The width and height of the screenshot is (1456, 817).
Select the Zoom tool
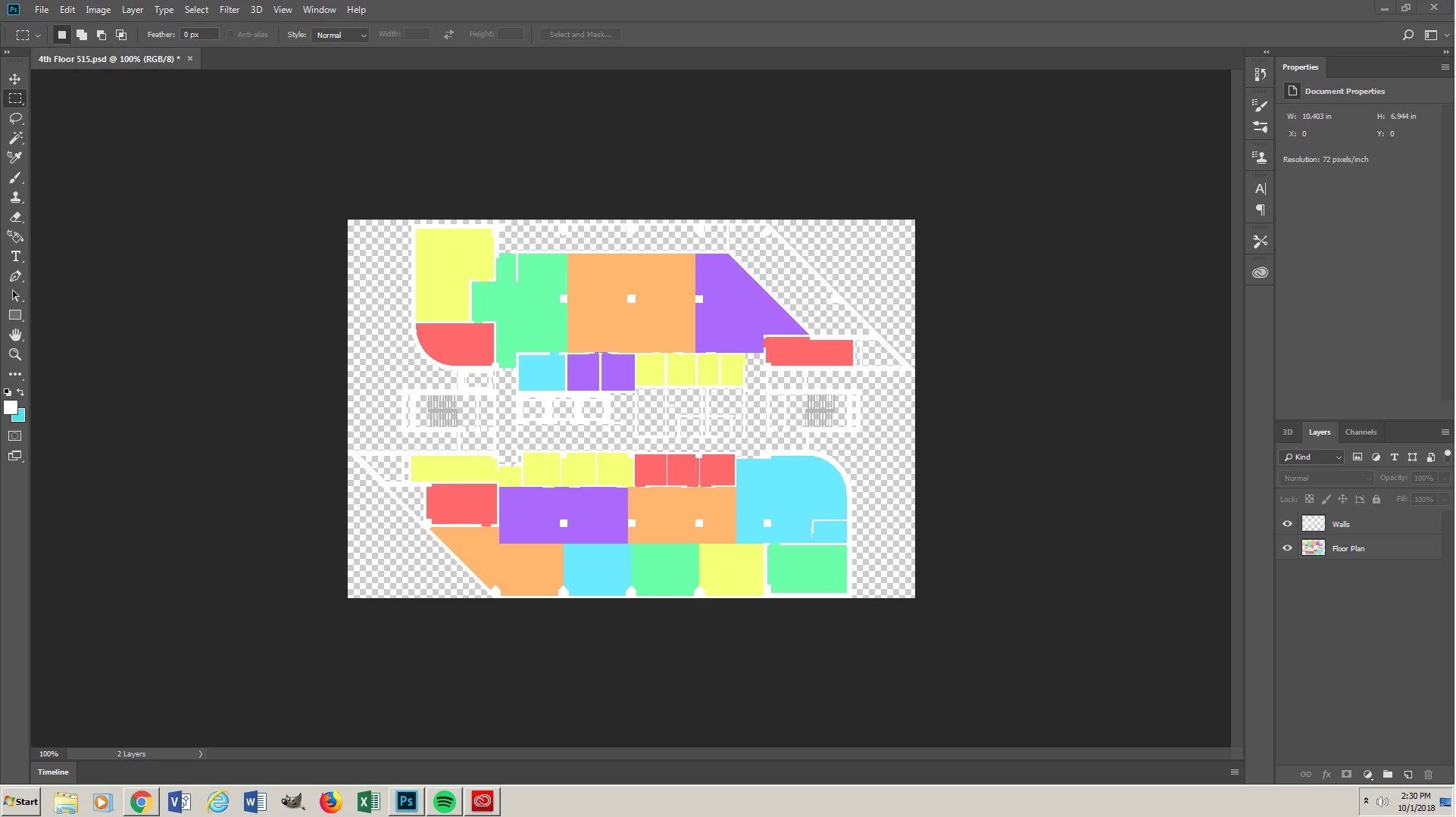click(x=15, y=354)
